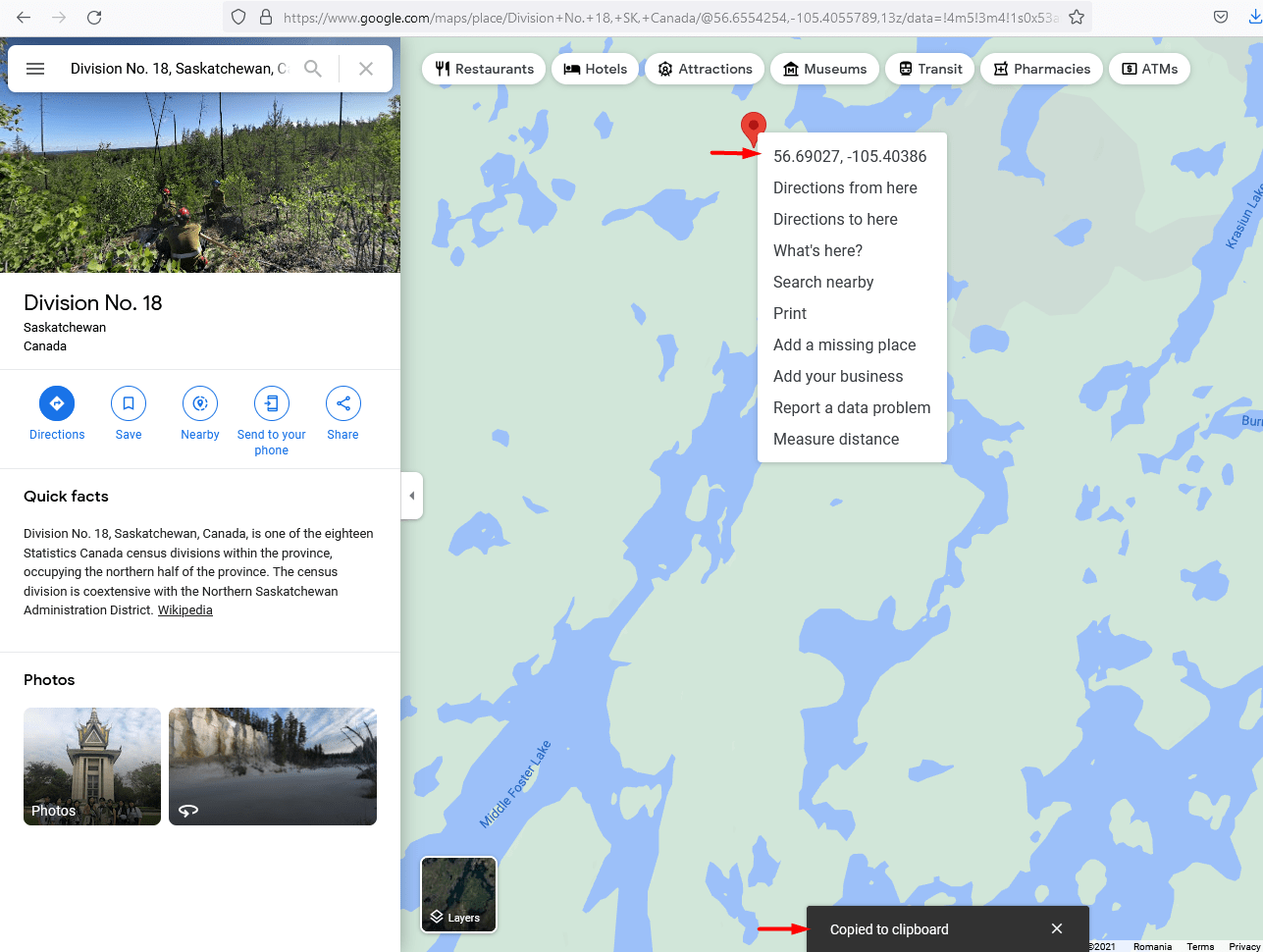The height and width of the screenshot is (952, 1263).
Task: Select Search nearby menu entry
Action: coord(852,282)
